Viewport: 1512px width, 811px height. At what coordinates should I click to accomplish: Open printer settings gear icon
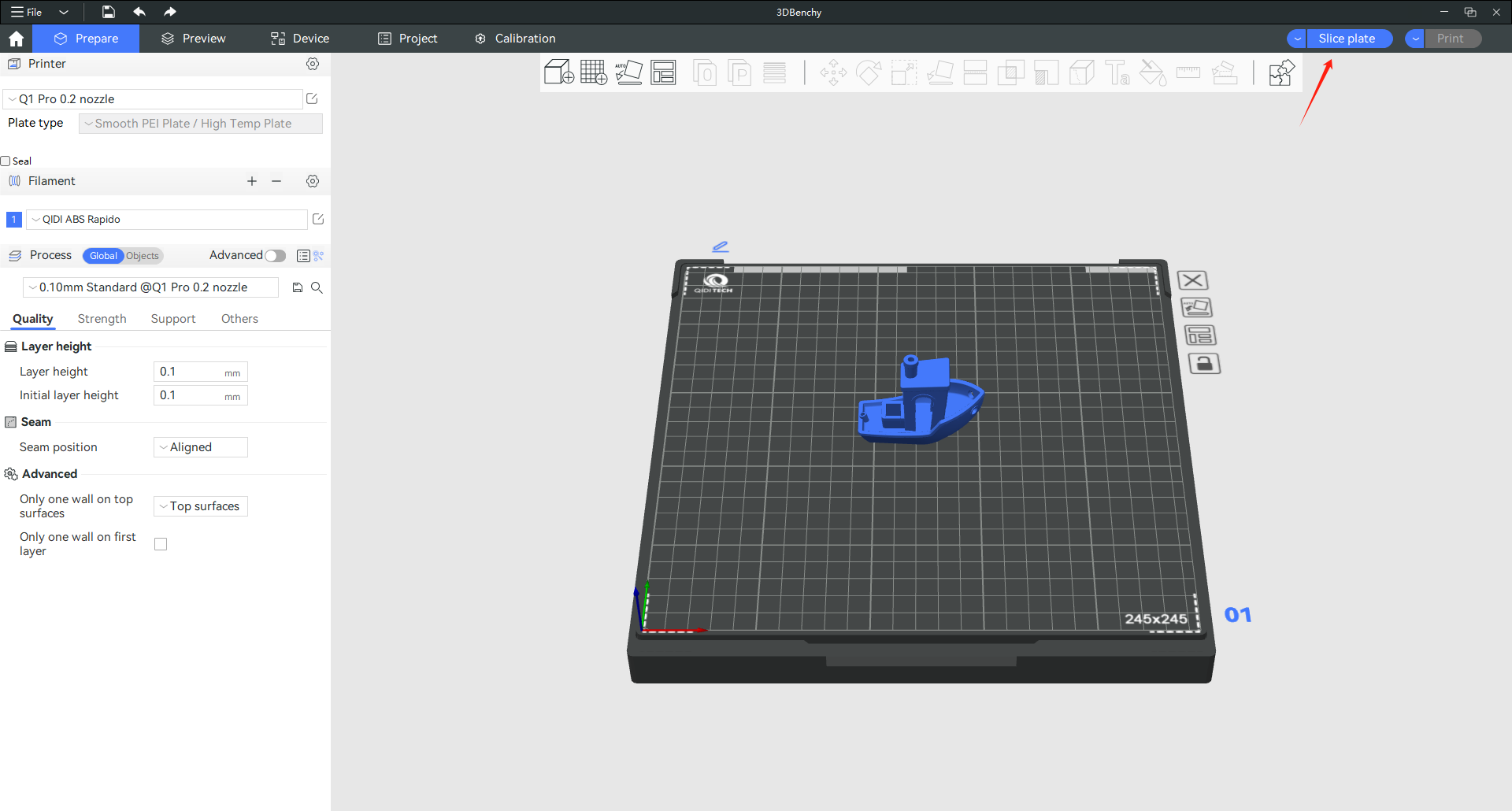pos(313,64)
